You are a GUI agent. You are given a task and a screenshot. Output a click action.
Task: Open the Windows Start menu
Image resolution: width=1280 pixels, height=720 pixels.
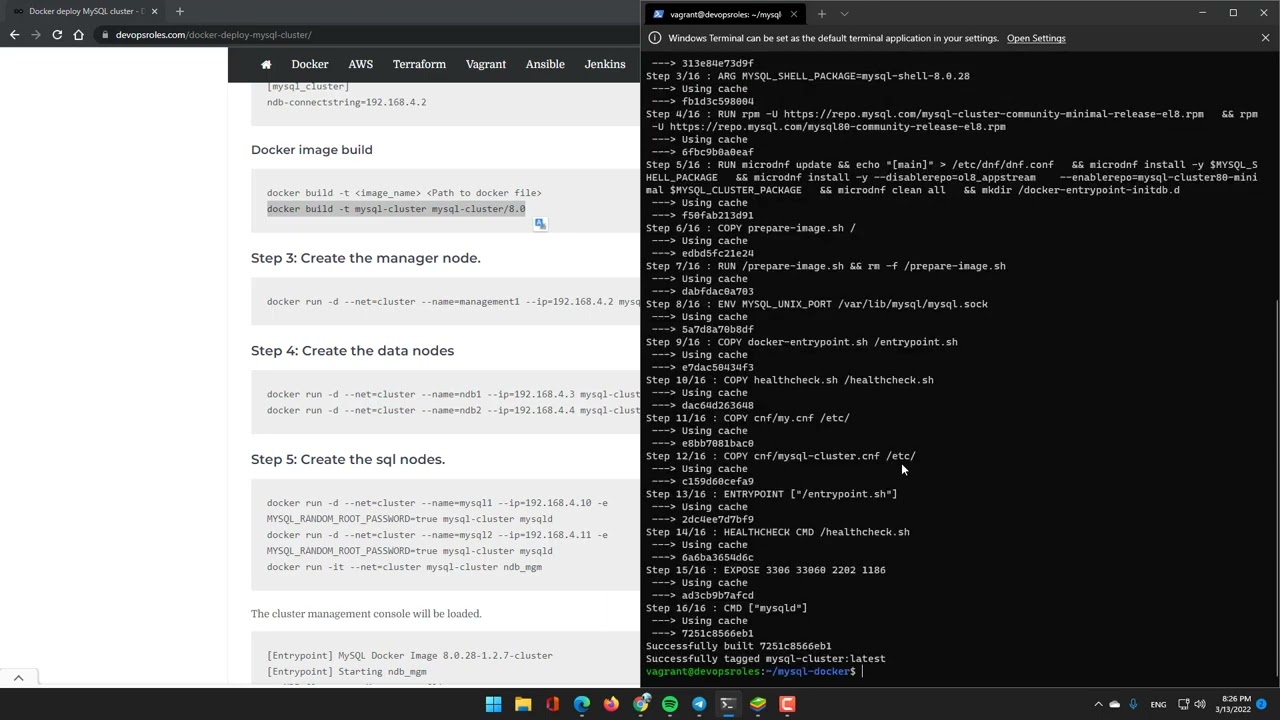(493, 704)
